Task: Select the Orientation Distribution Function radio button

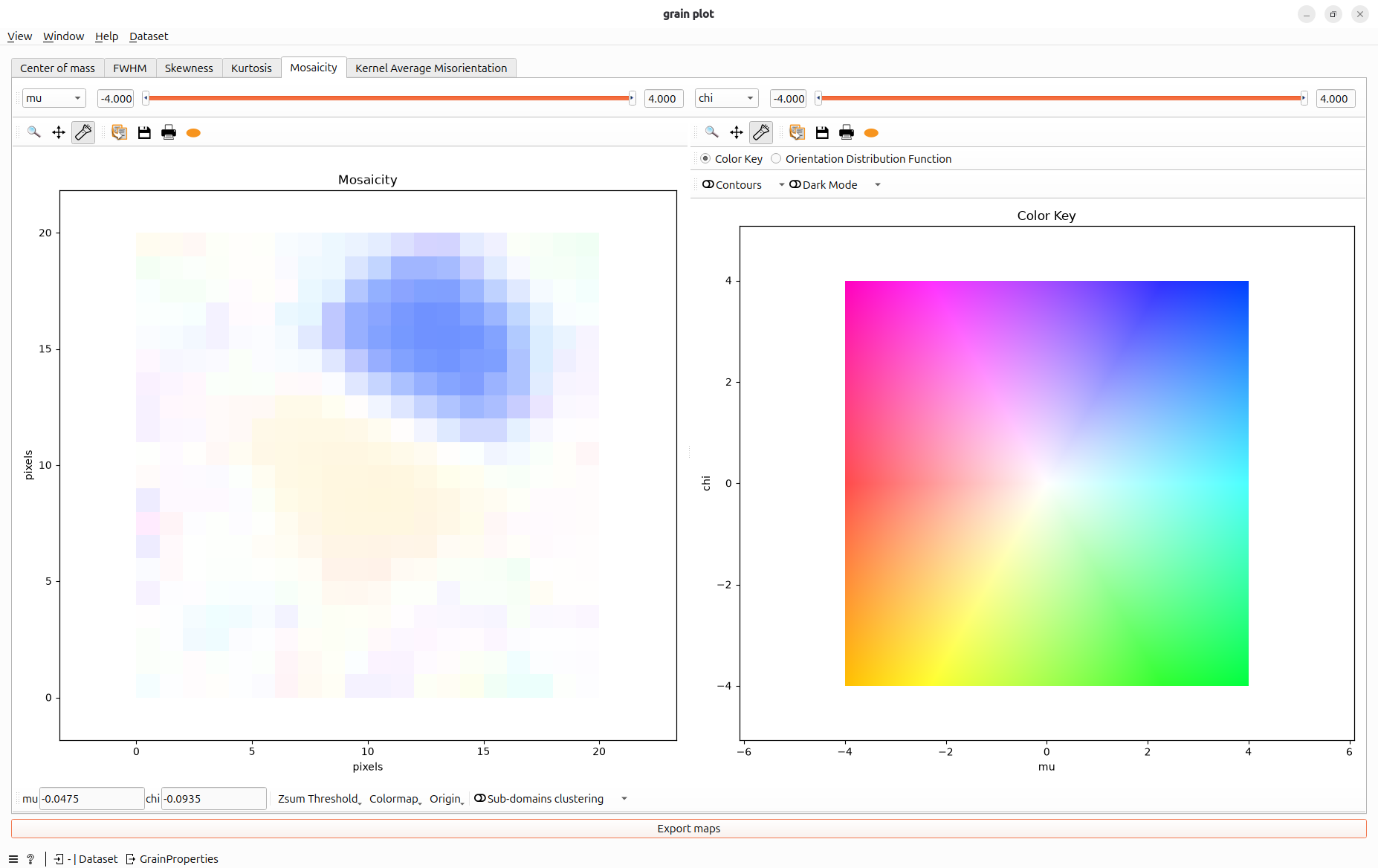Action: click(x=861, y=158)
